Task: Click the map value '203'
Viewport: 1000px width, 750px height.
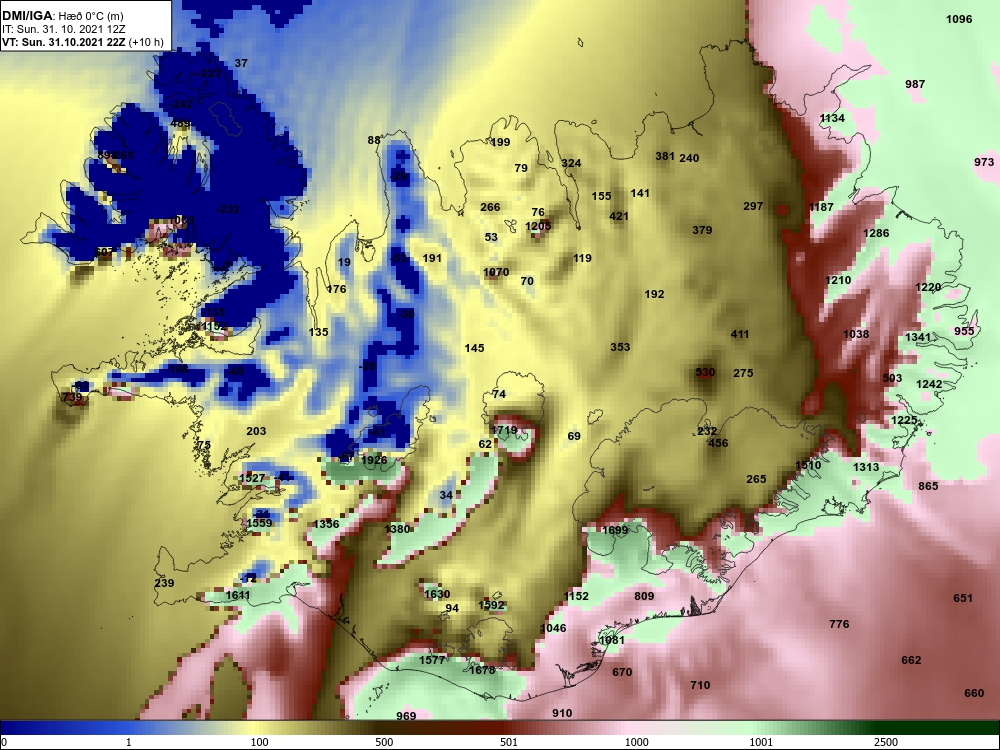Action: pyautogui.click(x=256, y=431)
